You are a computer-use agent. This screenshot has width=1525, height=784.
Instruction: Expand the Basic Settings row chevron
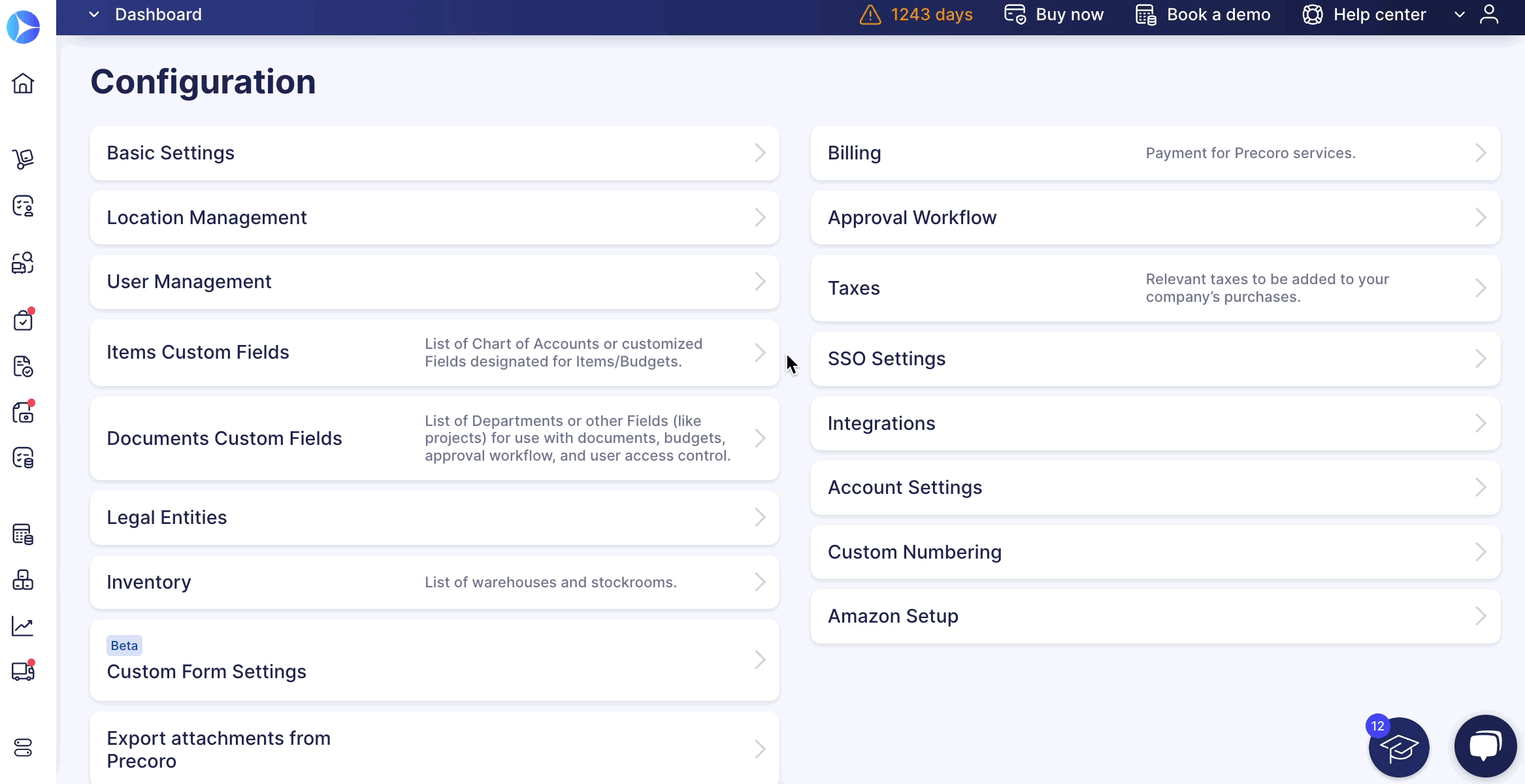tap(759, 153)
